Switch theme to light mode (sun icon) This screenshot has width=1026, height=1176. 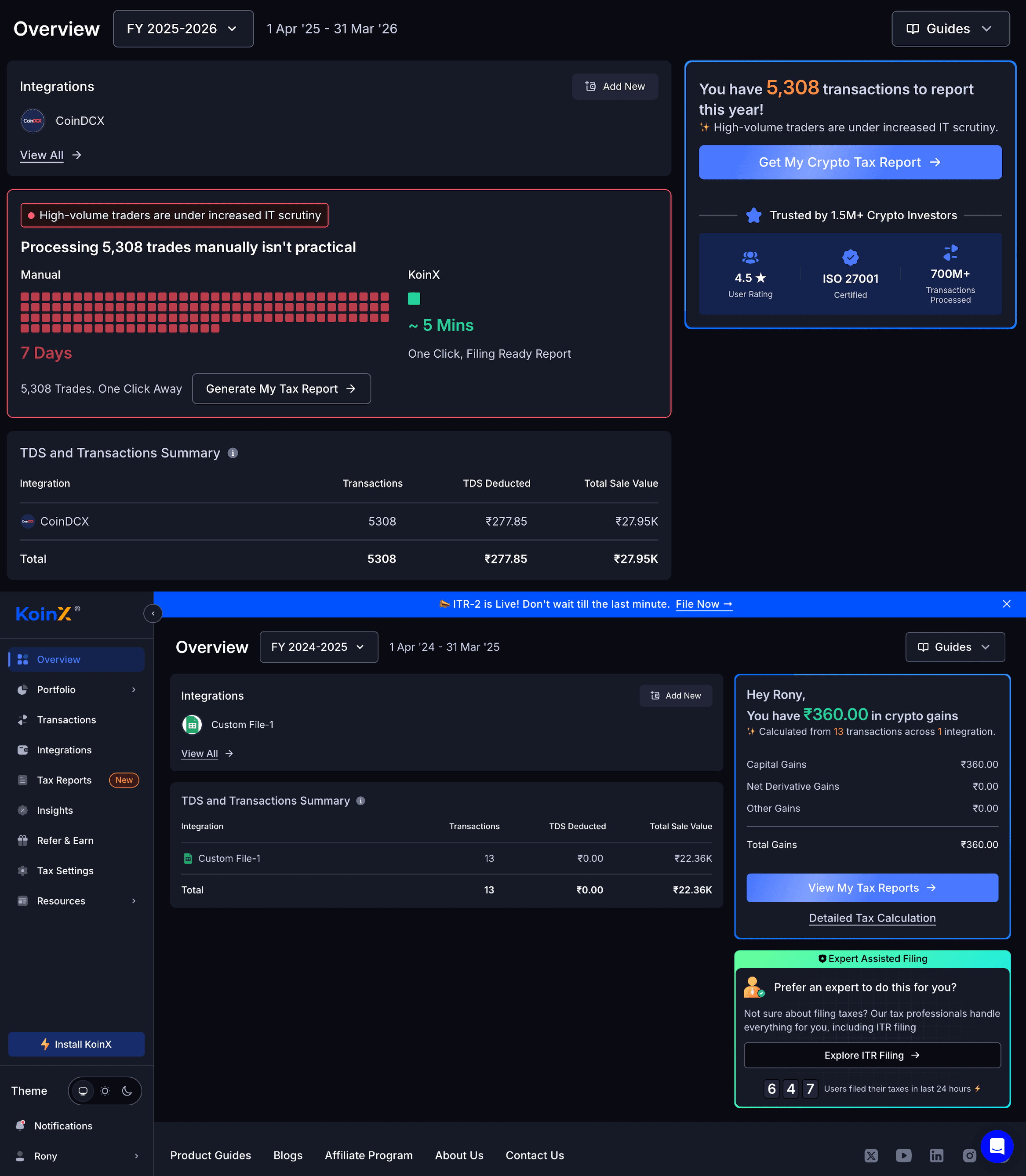(106, 1091)
